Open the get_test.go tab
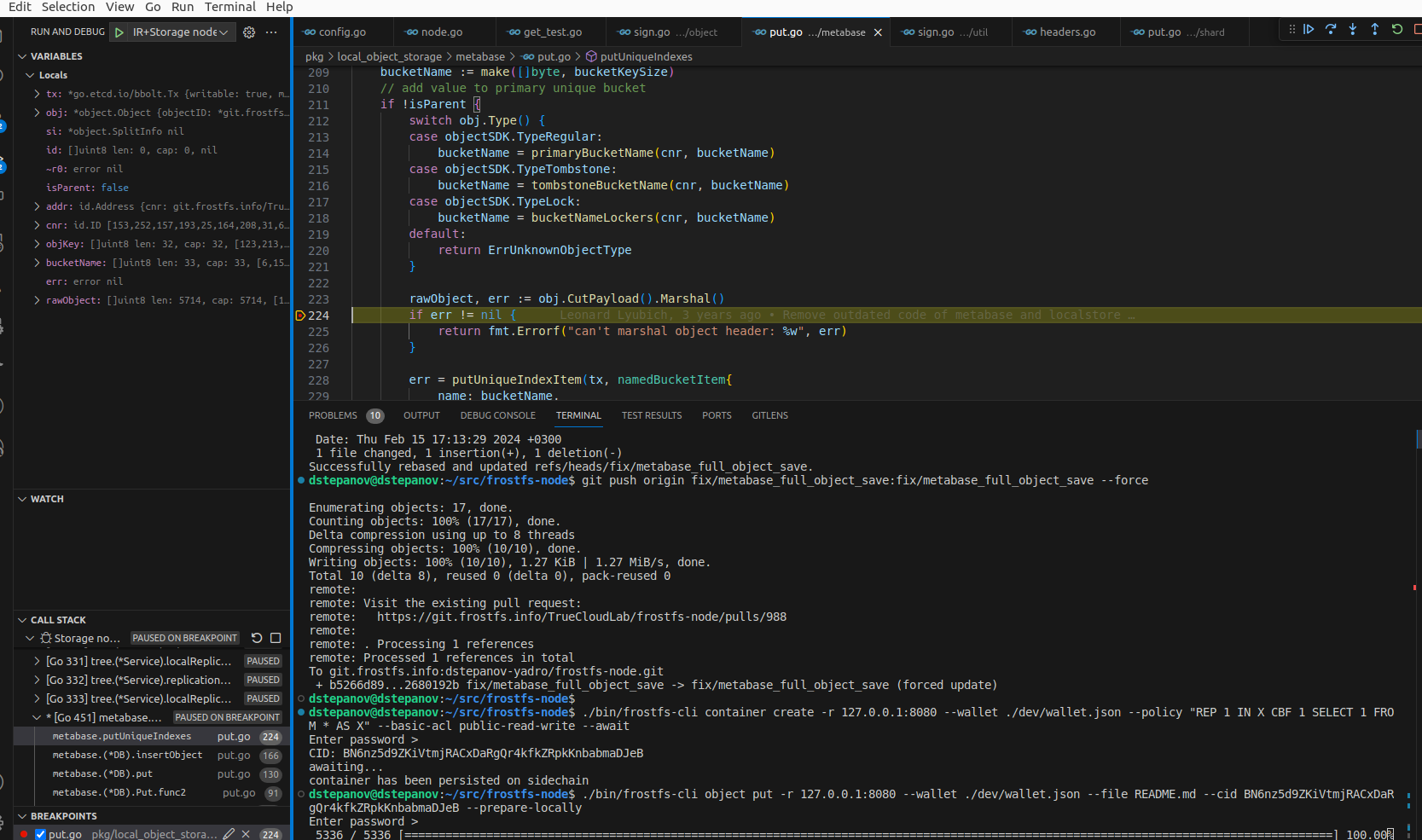The height and width of the screenshot is (840, 1422). pyautogui.click(x=552, y=32)
